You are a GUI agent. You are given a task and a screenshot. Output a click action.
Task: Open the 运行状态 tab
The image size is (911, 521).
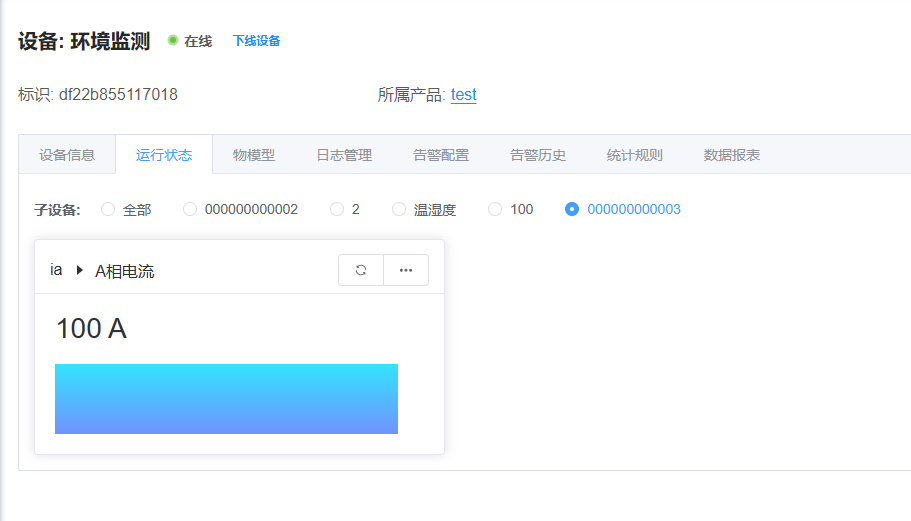click(164, 155)
